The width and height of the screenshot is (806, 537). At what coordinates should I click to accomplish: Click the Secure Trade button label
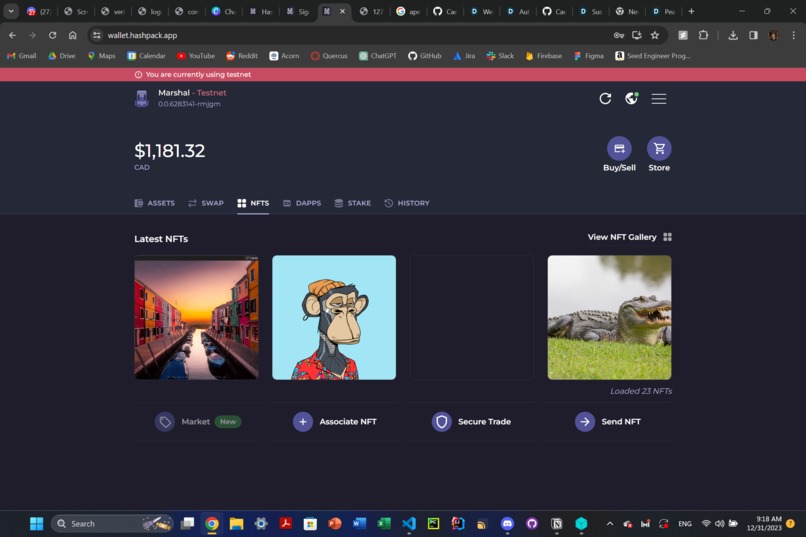pos(484,422)
